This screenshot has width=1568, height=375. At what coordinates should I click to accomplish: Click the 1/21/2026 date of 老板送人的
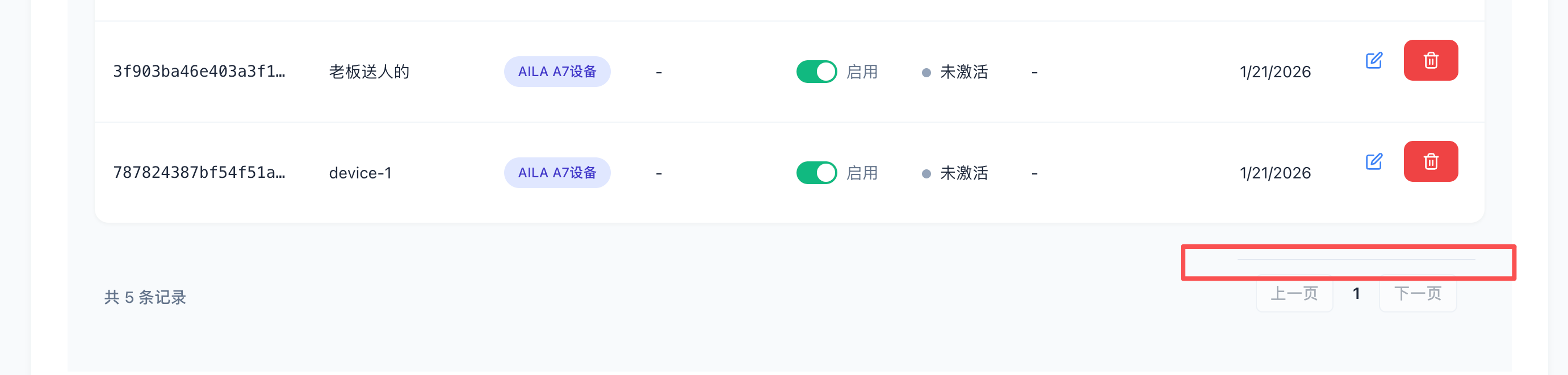click(x=1274, y=72)
